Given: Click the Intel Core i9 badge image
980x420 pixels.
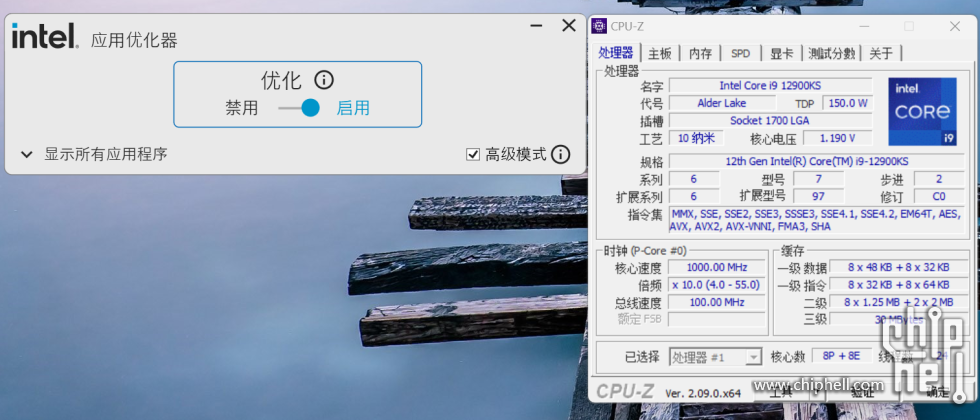Looking at the screenshot, I should 922,111.
